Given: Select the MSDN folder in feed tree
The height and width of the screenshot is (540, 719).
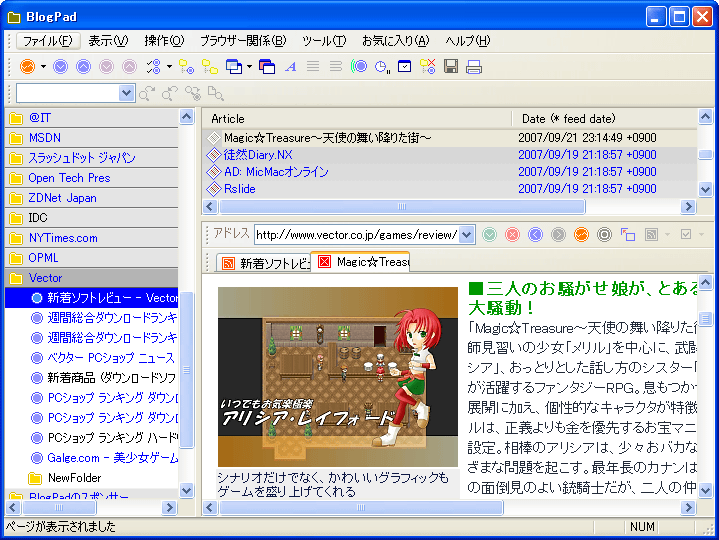Looking at the screenshot, I should 92,138.
